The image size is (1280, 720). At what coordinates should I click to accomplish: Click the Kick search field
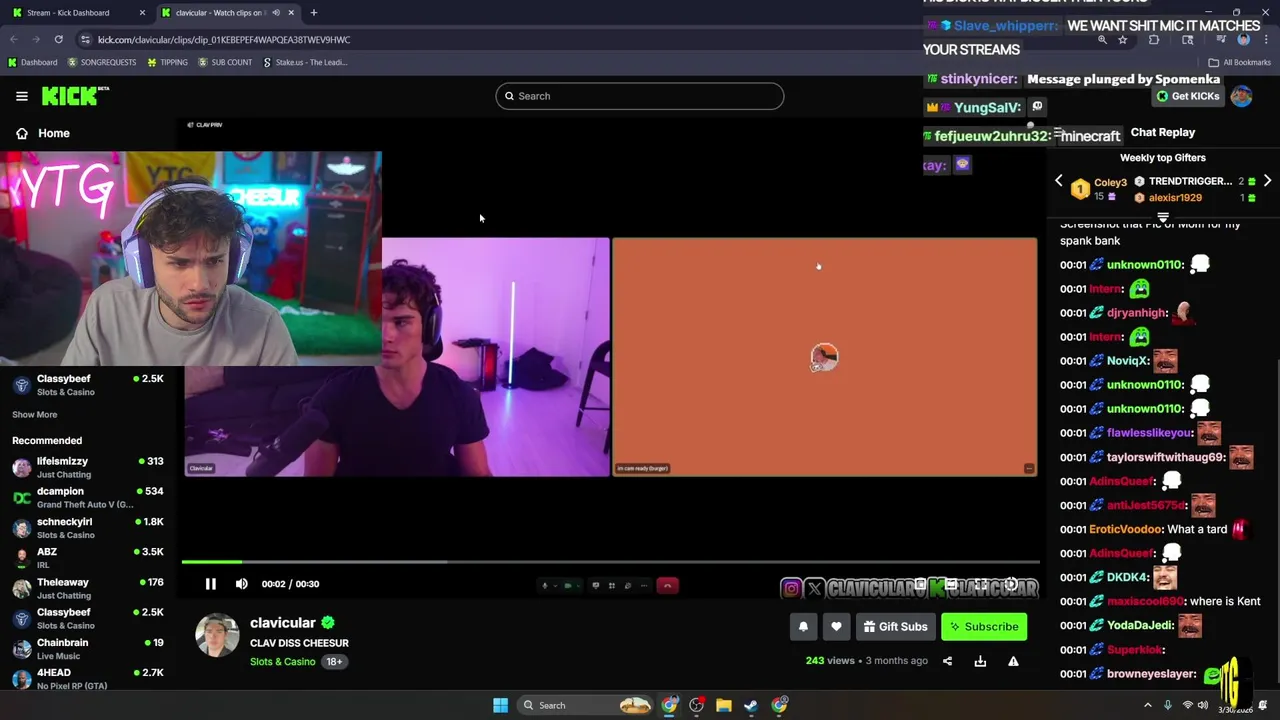tap(640, 96)
